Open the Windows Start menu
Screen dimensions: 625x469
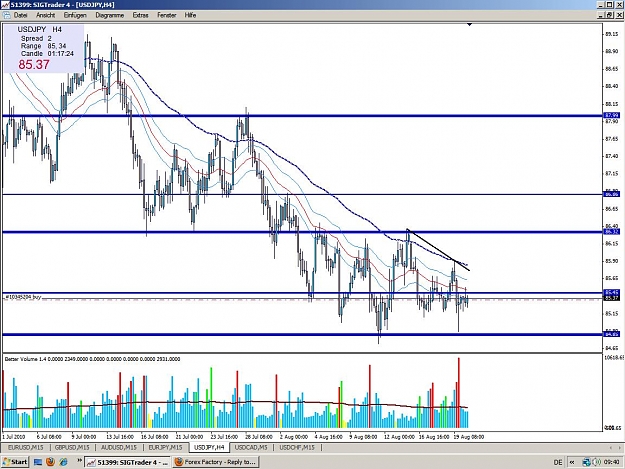(x=15, y=462)
